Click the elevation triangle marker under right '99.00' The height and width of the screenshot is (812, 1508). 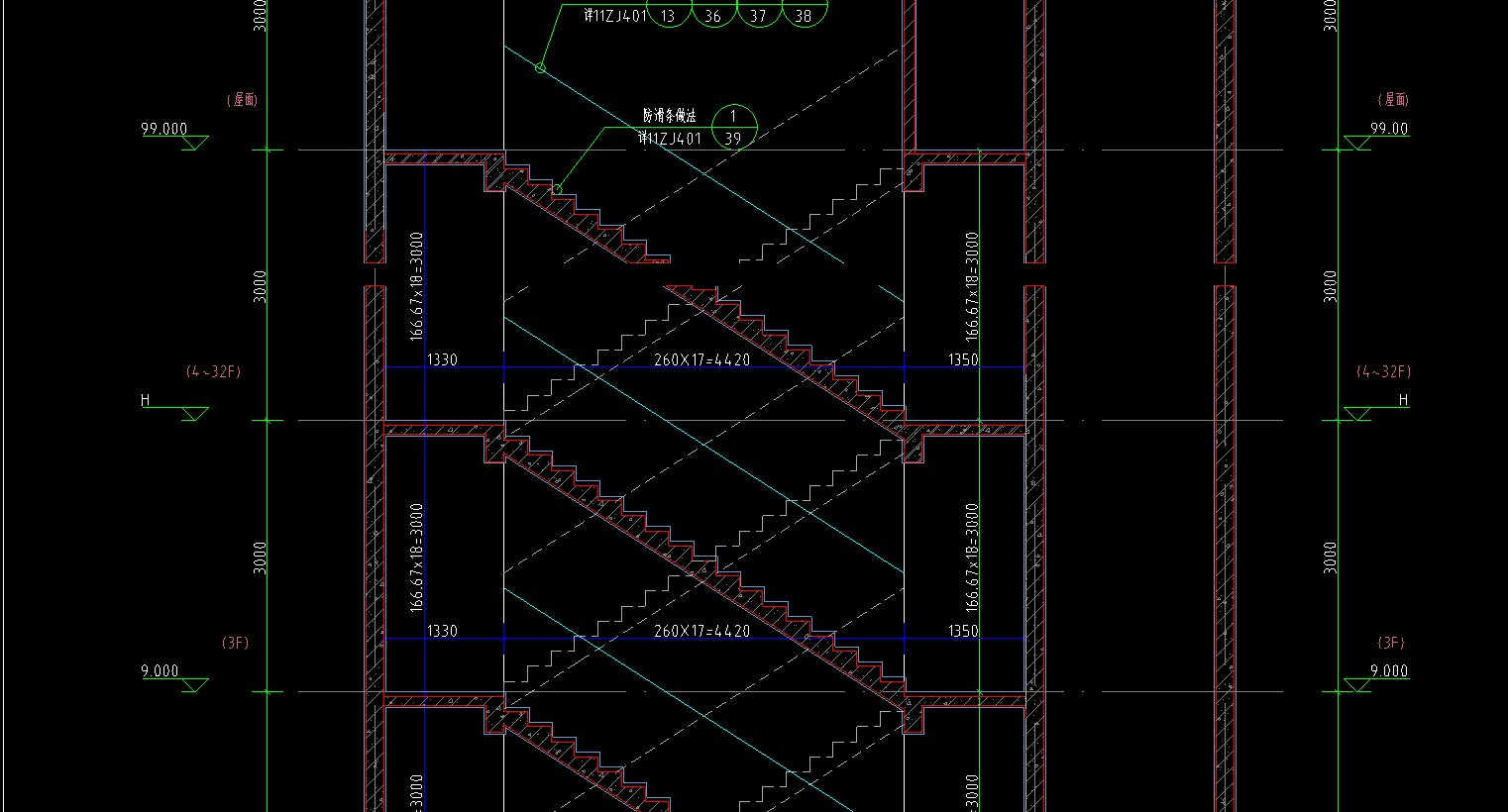click(x=1356, y=144)
